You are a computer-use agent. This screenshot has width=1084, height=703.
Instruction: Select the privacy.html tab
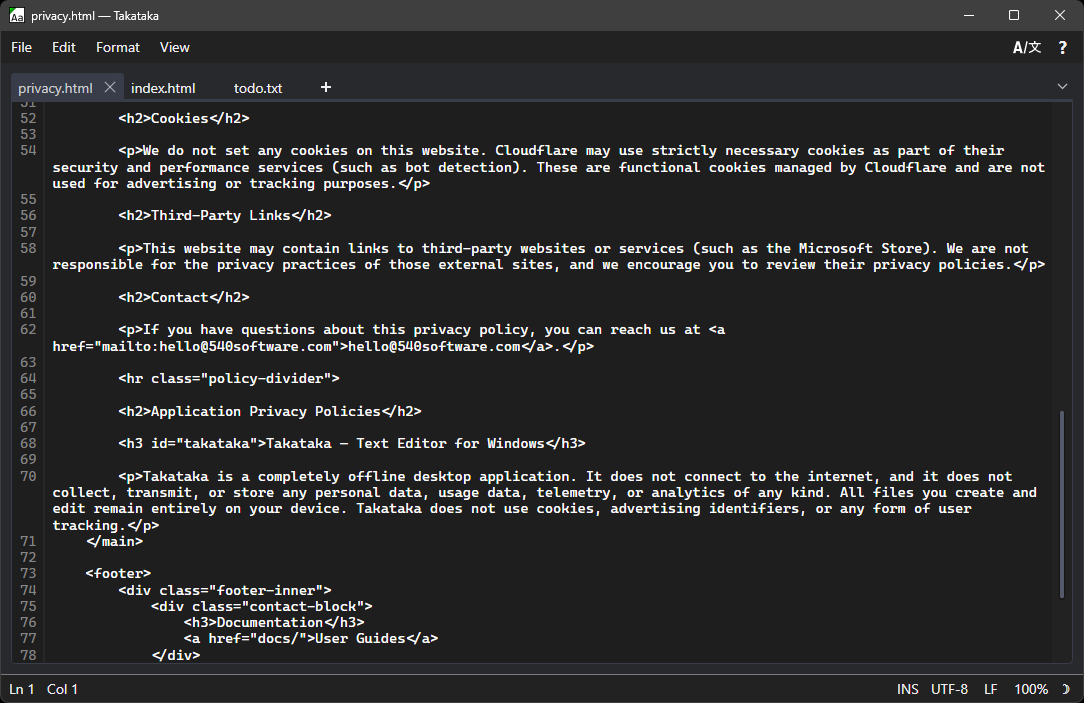[55, 88]
